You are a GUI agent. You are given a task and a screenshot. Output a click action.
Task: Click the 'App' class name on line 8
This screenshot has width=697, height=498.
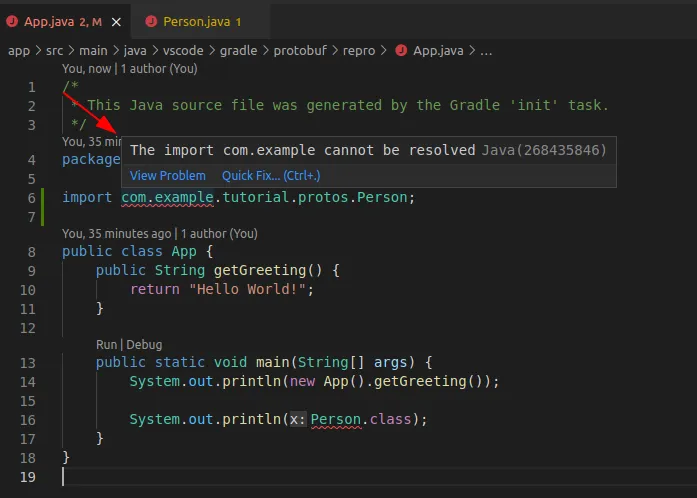[x=184, y=251]
